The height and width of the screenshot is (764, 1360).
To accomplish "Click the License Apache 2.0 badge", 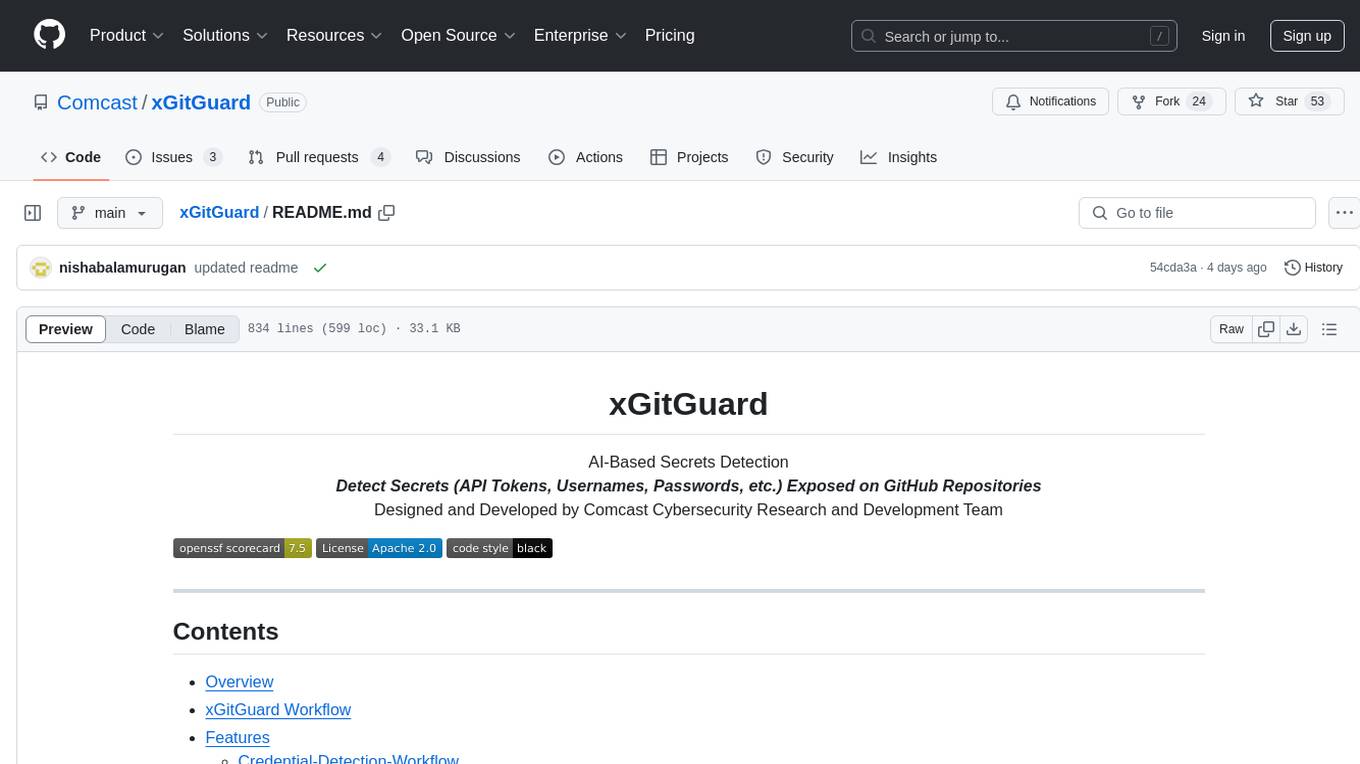I will (x=379, y=548).
